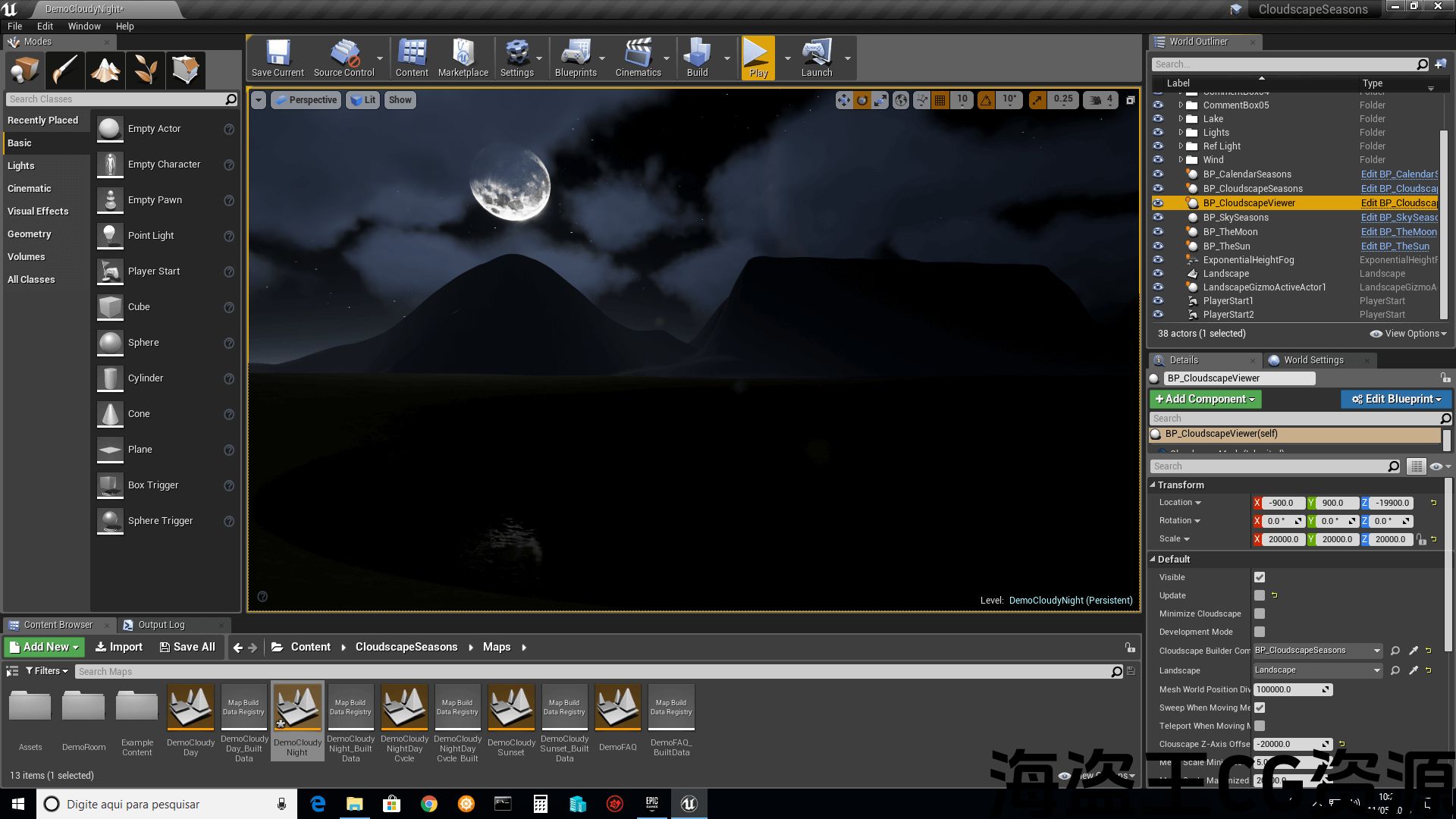Screen dimensions: 1456x819
Task: Open the Perspective viewport dropdown
Action: [x=306, y=100]
